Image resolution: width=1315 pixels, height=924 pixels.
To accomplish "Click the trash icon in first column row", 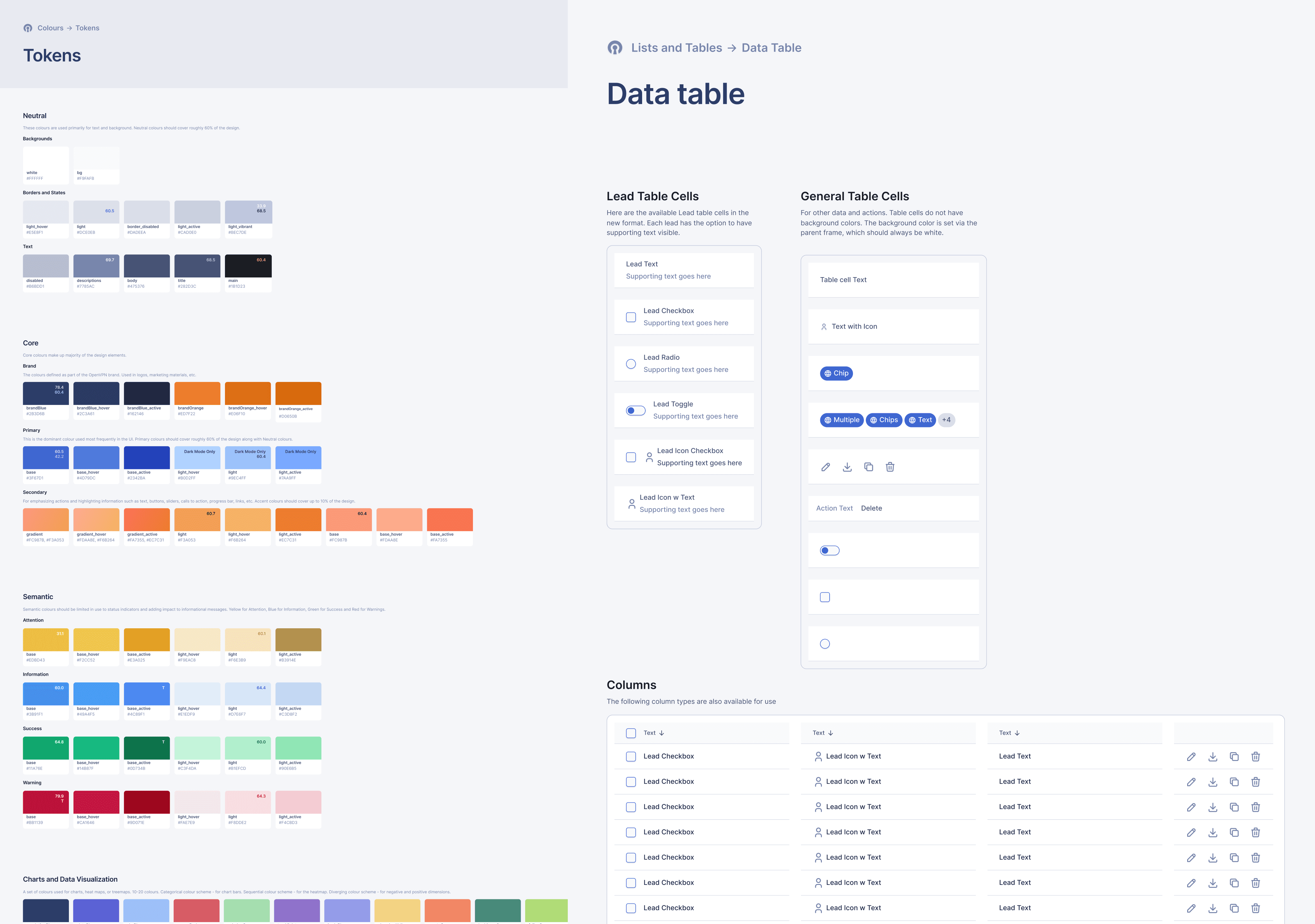I will tap(1255, 757).
